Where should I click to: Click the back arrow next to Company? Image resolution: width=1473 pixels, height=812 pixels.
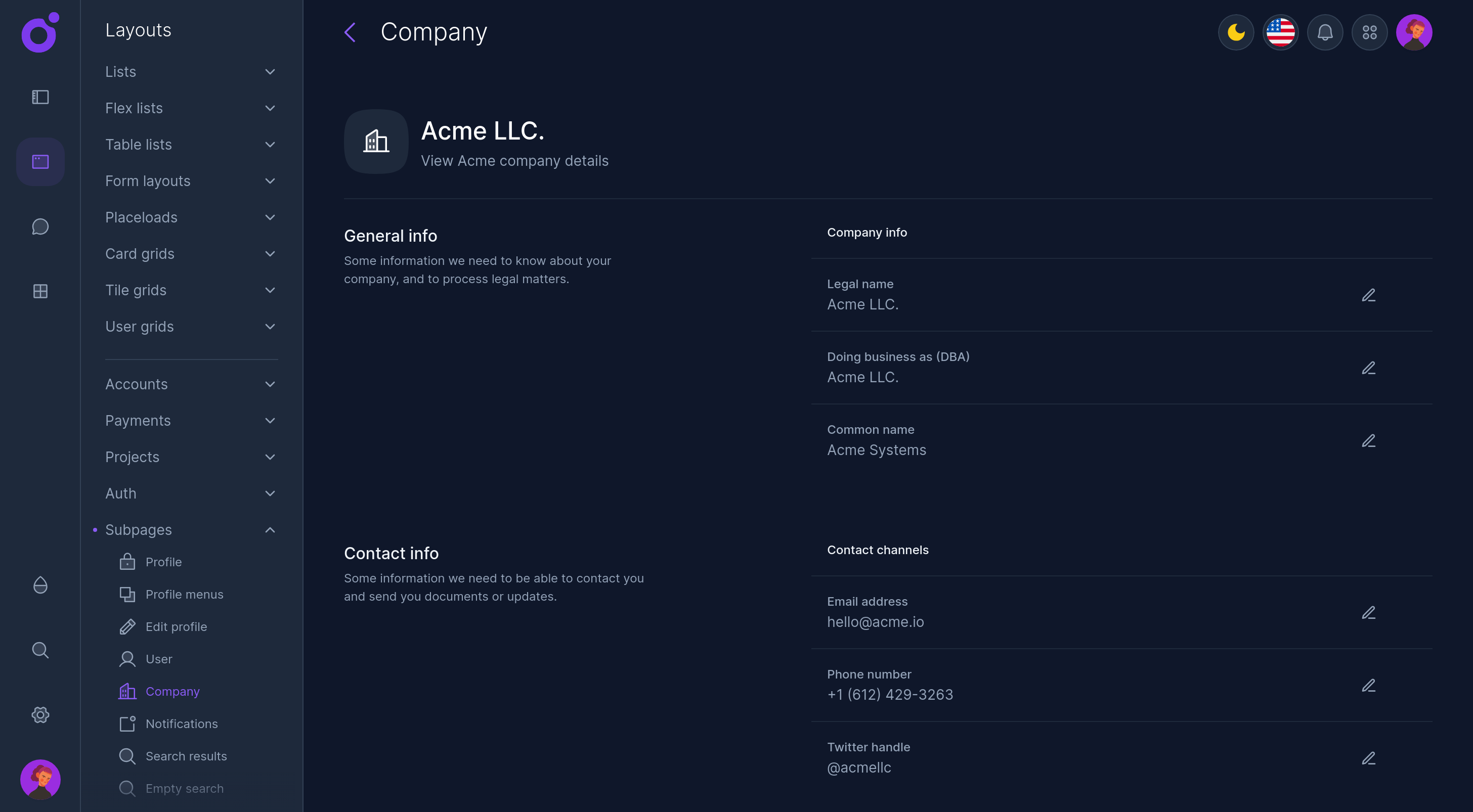pyautogui.click(x=350, y=32)
